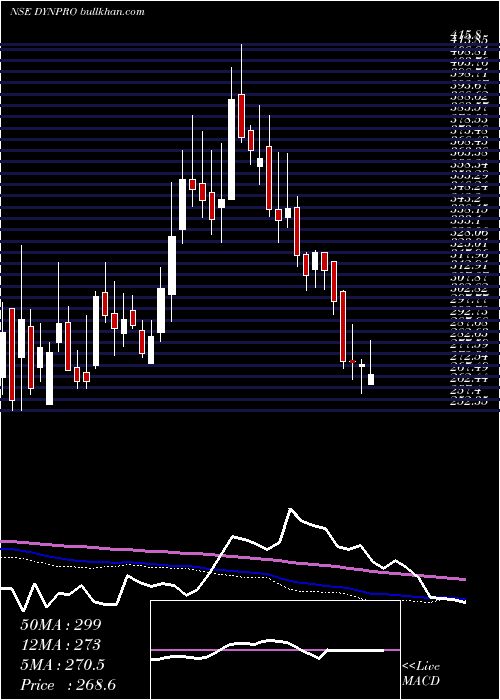This screenshot has height=700, width=500.
Task: Click the <<Live MACD label
Action: pos(421,674)
